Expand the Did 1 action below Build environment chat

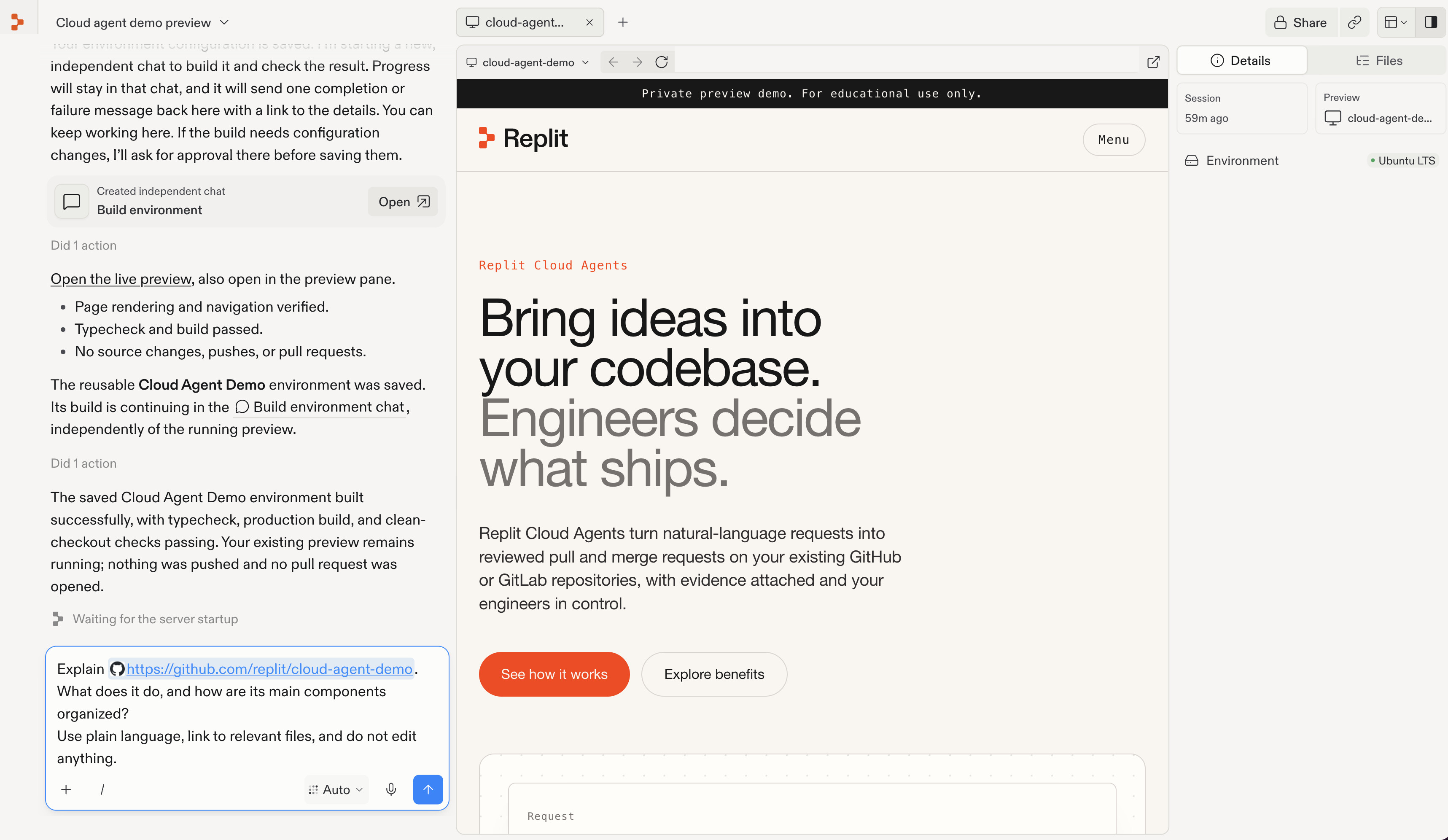[x=83, y=464]
